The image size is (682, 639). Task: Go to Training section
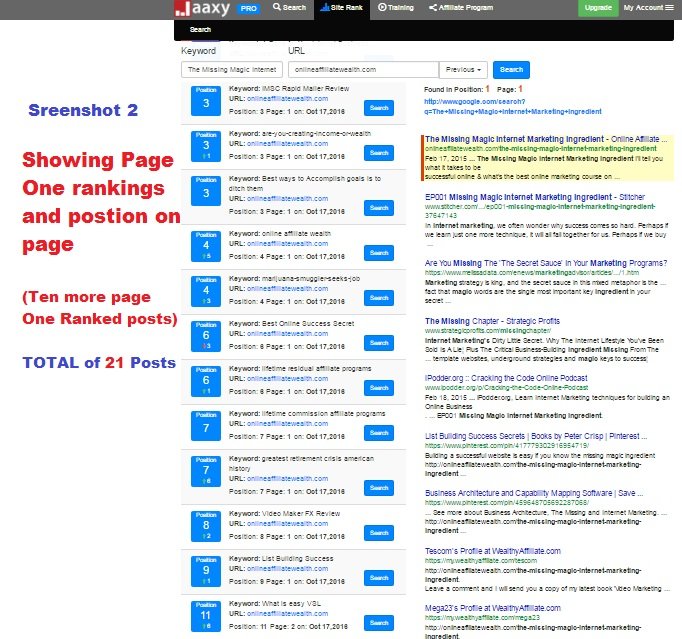396,7
